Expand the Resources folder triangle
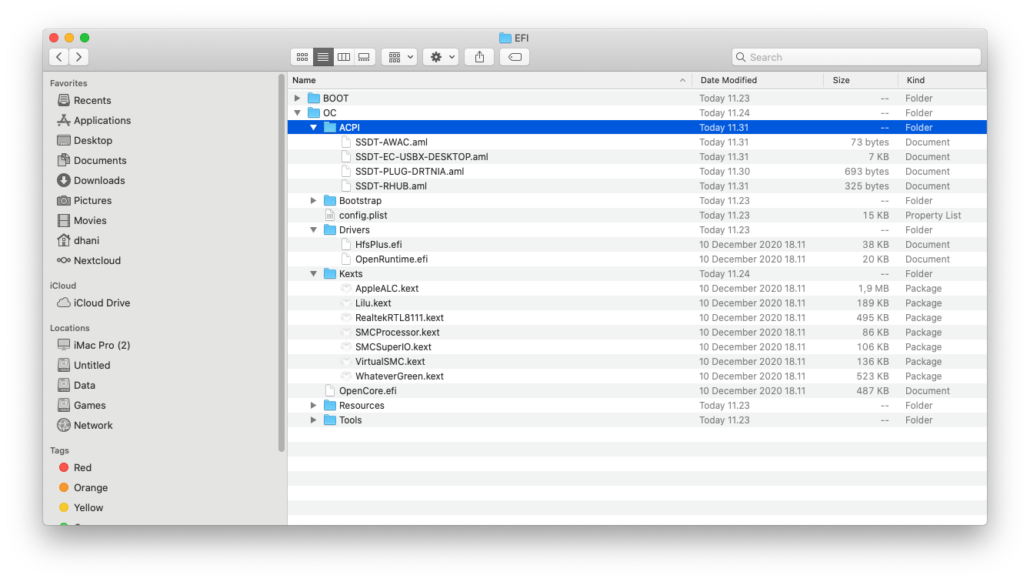This screenshot has width=1030, height=582. (x=313, y=406)
